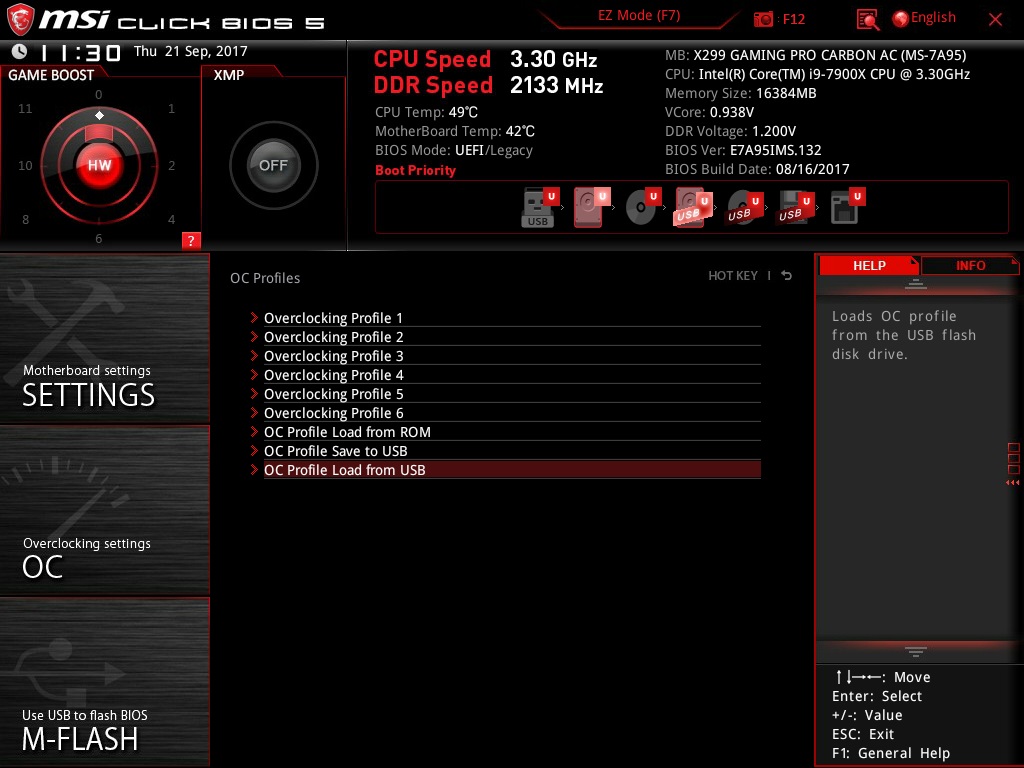Click the grip handle at top of help panel
Viewport: 1024px width, 768px height.
[x=916, y=283]
